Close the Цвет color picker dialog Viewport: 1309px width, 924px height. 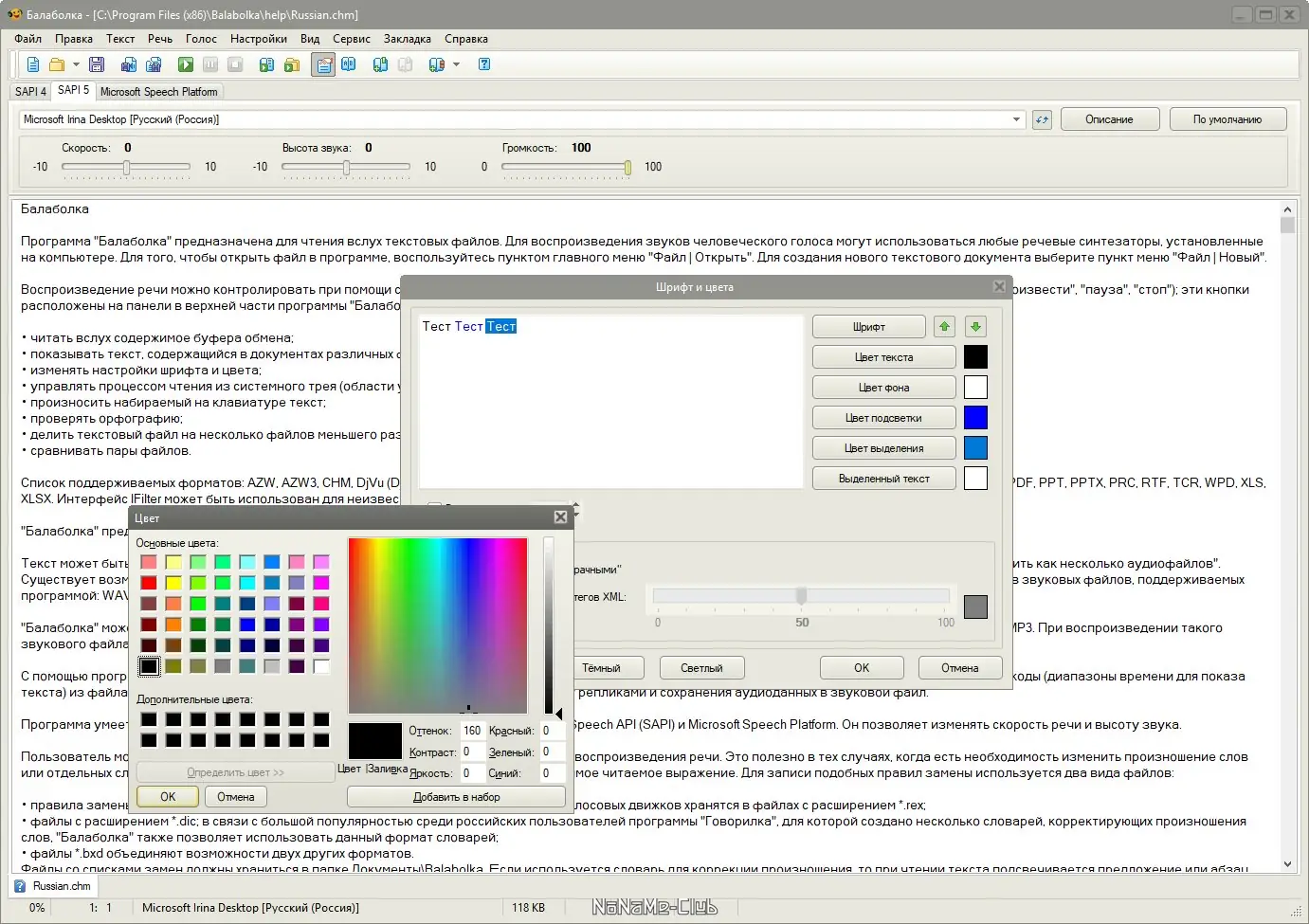(x=560, y=517)
